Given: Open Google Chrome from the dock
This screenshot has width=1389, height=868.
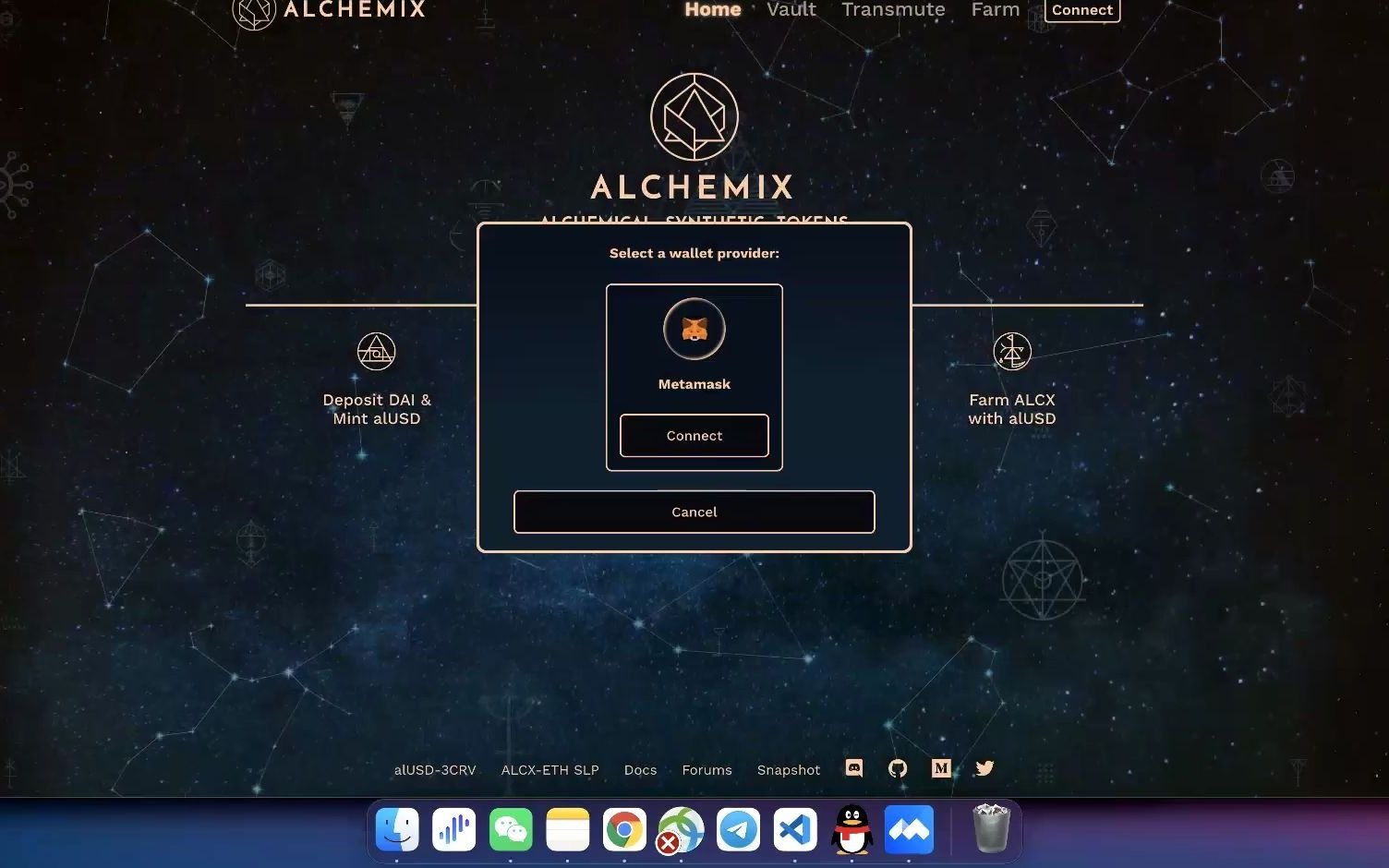Looking at the screenshot, I should pos(624,829).
